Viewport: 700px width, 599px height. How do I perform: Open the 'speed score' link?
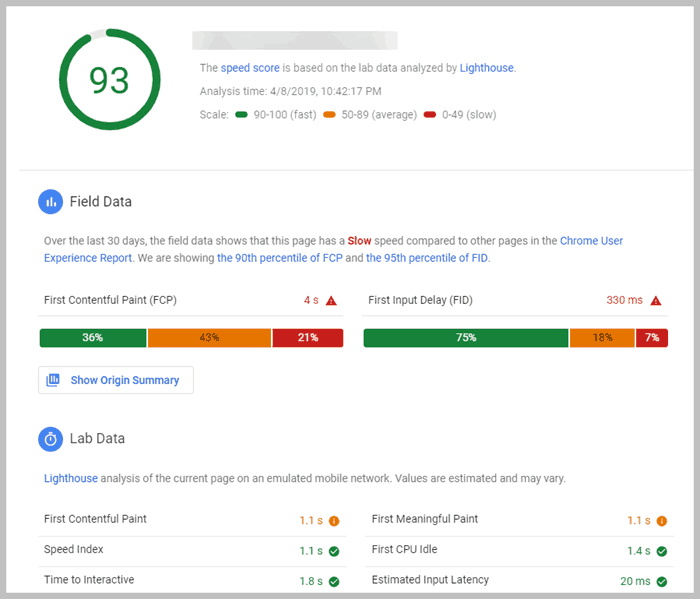coord(250,68)
